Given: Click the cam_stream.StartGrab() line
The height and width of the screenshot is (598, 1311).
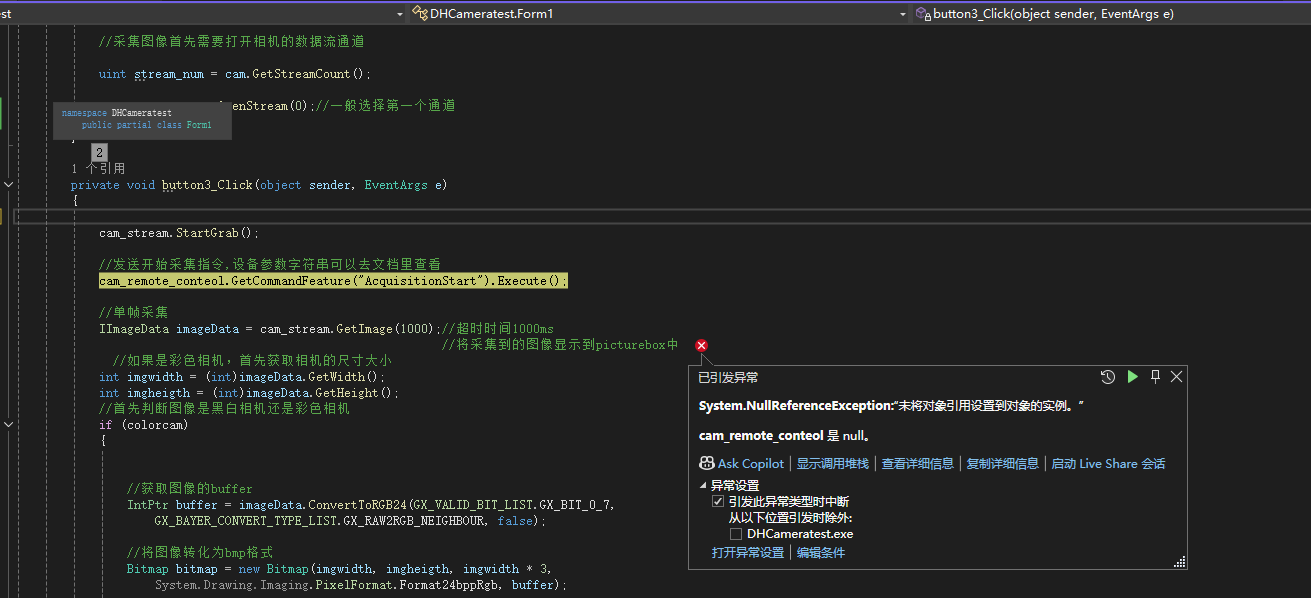Looking at the screenshot, I should (x=179, y=233).
